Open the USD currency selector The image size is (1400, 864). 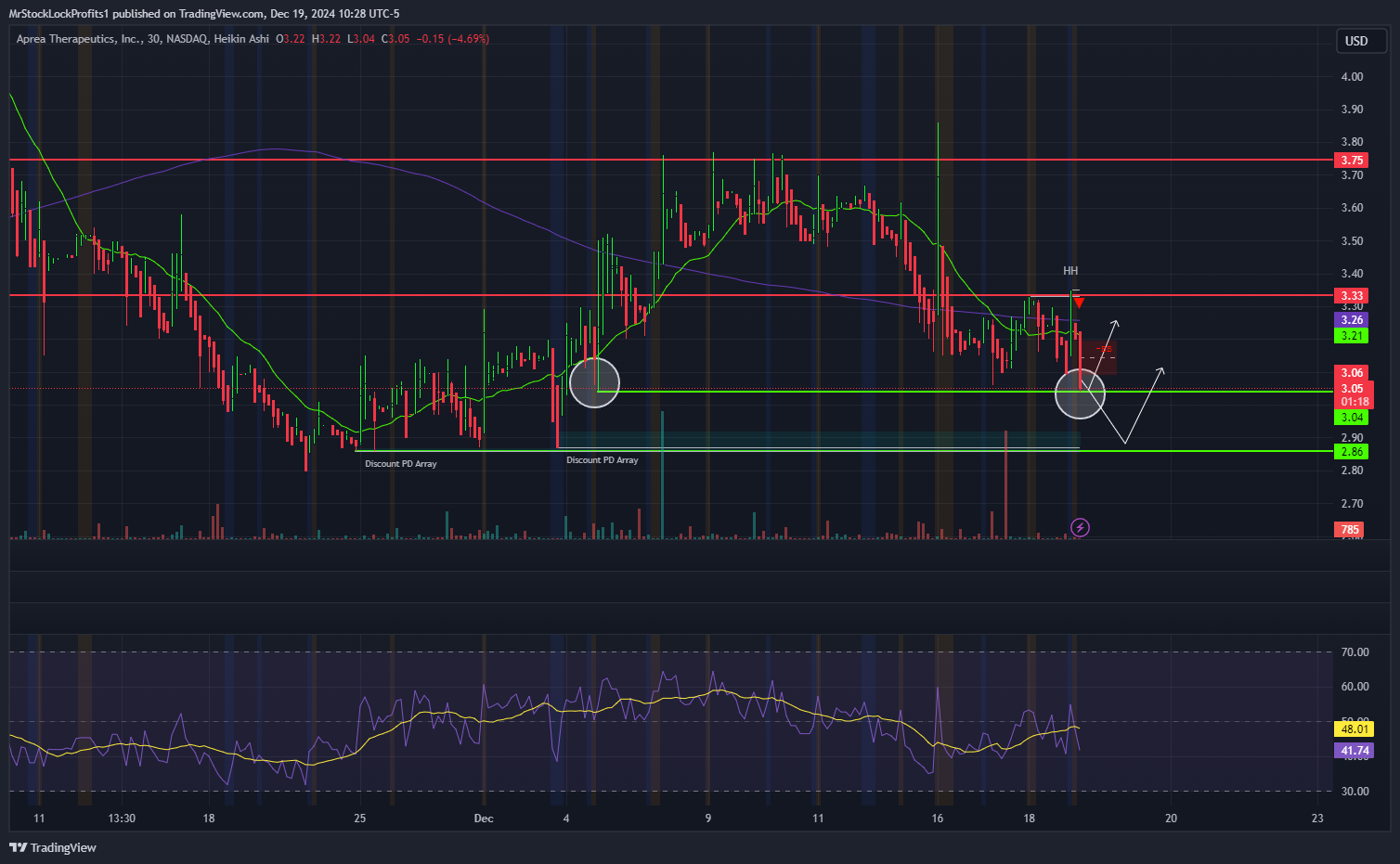[x=1361, y=41]
